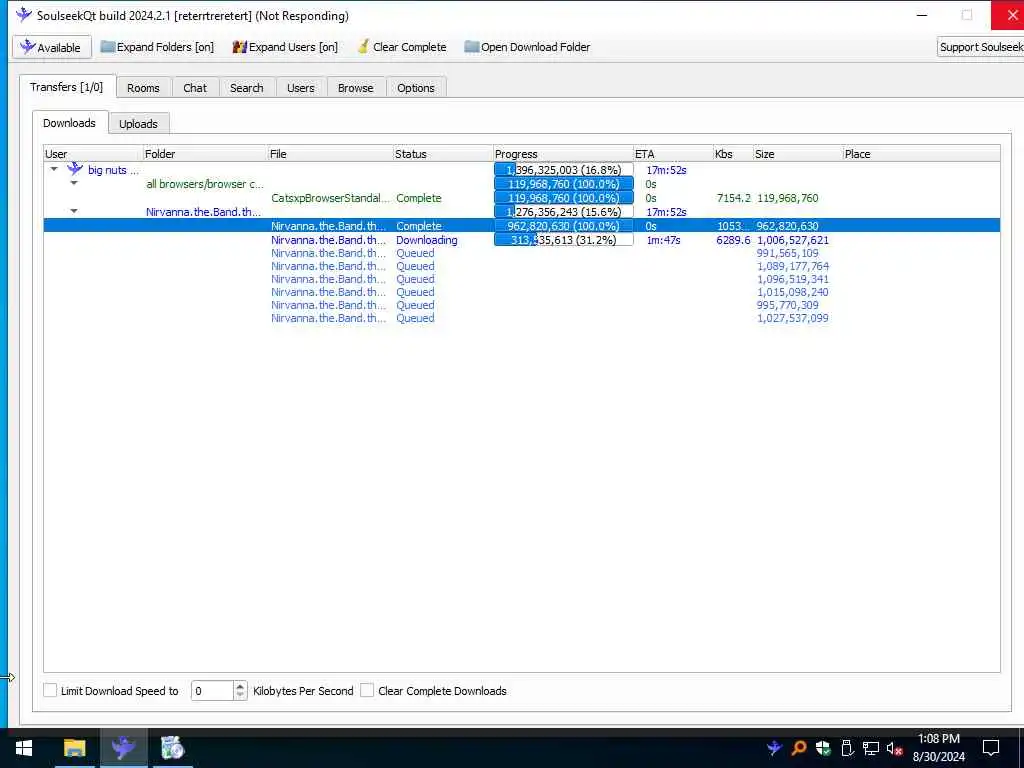Sort by the Progress column header

[x=564, y=154]
